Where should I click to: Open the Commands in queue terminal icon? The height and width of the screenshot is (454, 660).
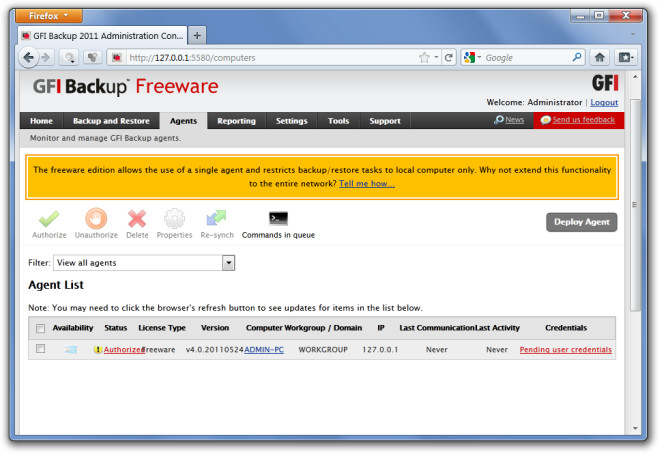tap(278, 218)
